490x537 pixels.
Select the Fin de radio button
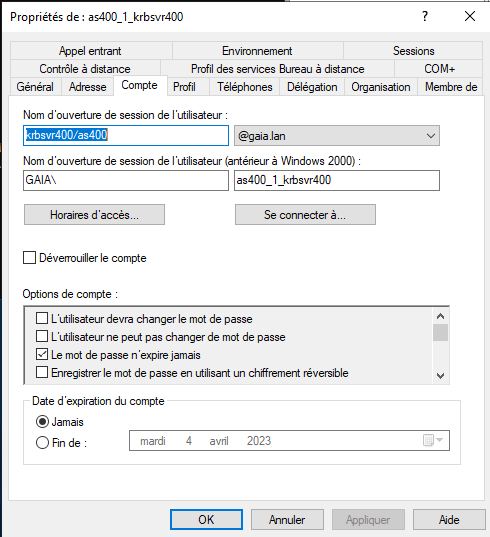(42, 442)
